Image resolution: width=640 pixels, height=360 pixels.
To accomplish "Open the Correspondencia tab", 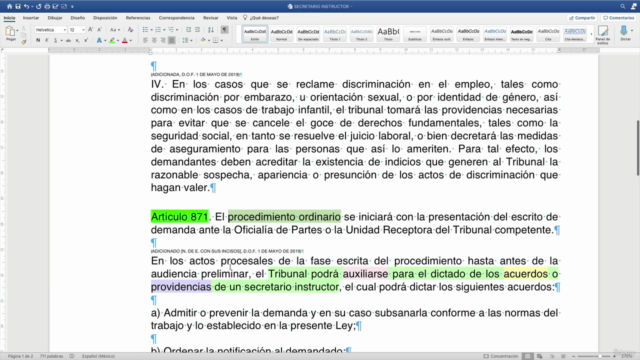I will coord(177,18).
